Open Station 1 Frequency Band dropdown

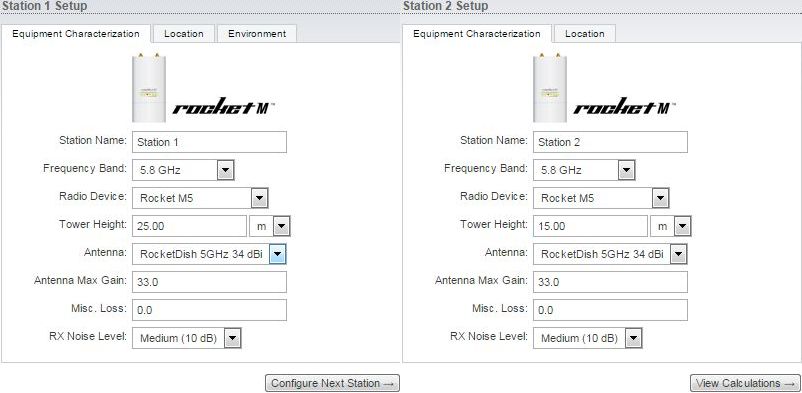(183, 170)
